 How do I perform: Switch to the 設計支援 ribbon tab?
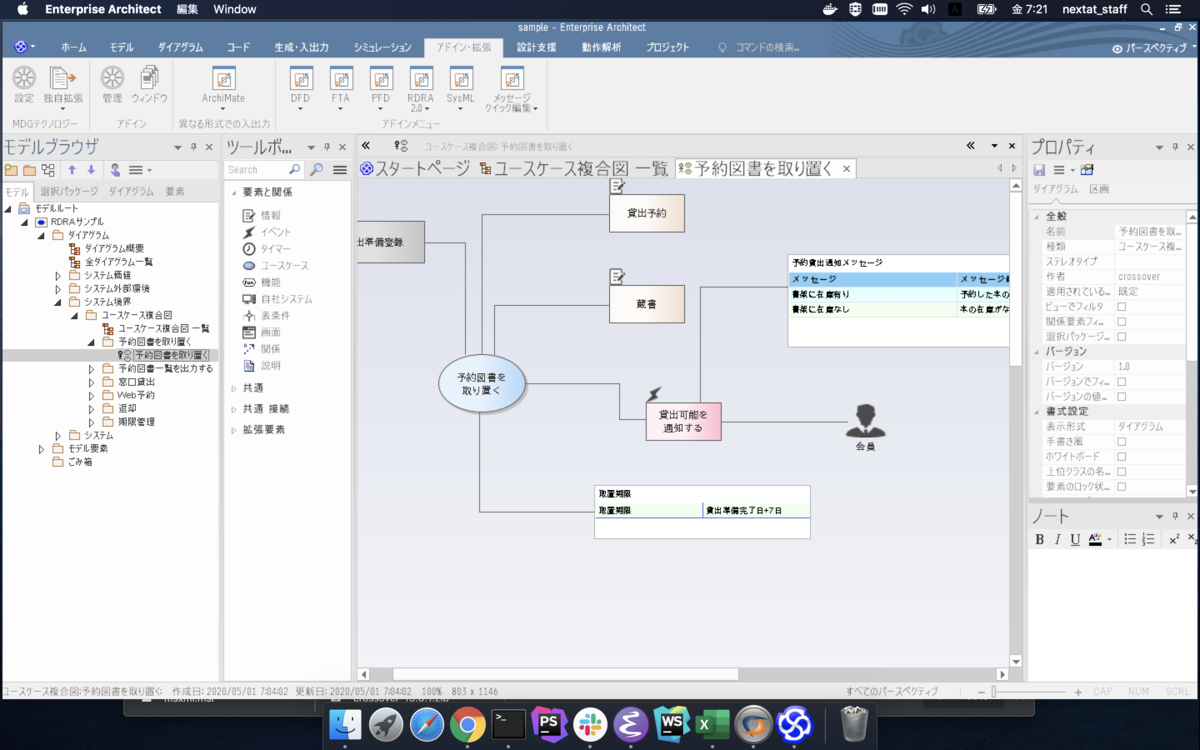click(x=537, y=47)
